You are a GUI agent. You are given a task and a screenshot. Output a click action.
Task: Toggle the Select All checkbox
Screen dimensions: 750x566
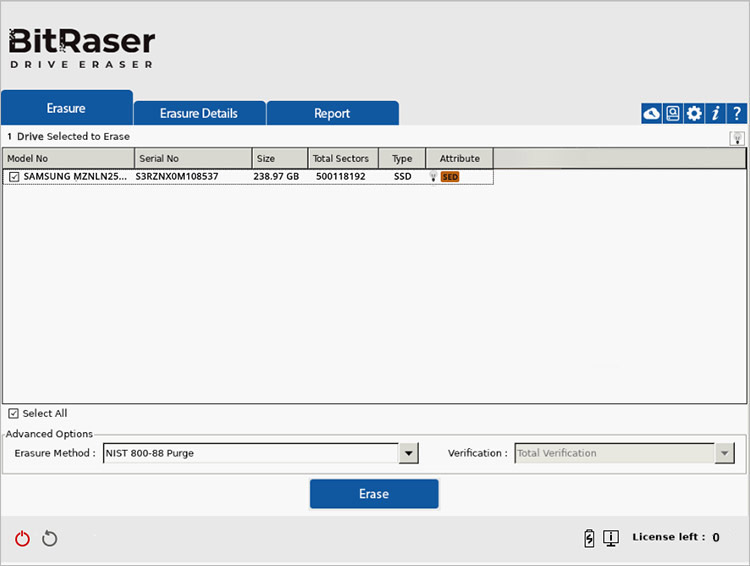(13, 413)
